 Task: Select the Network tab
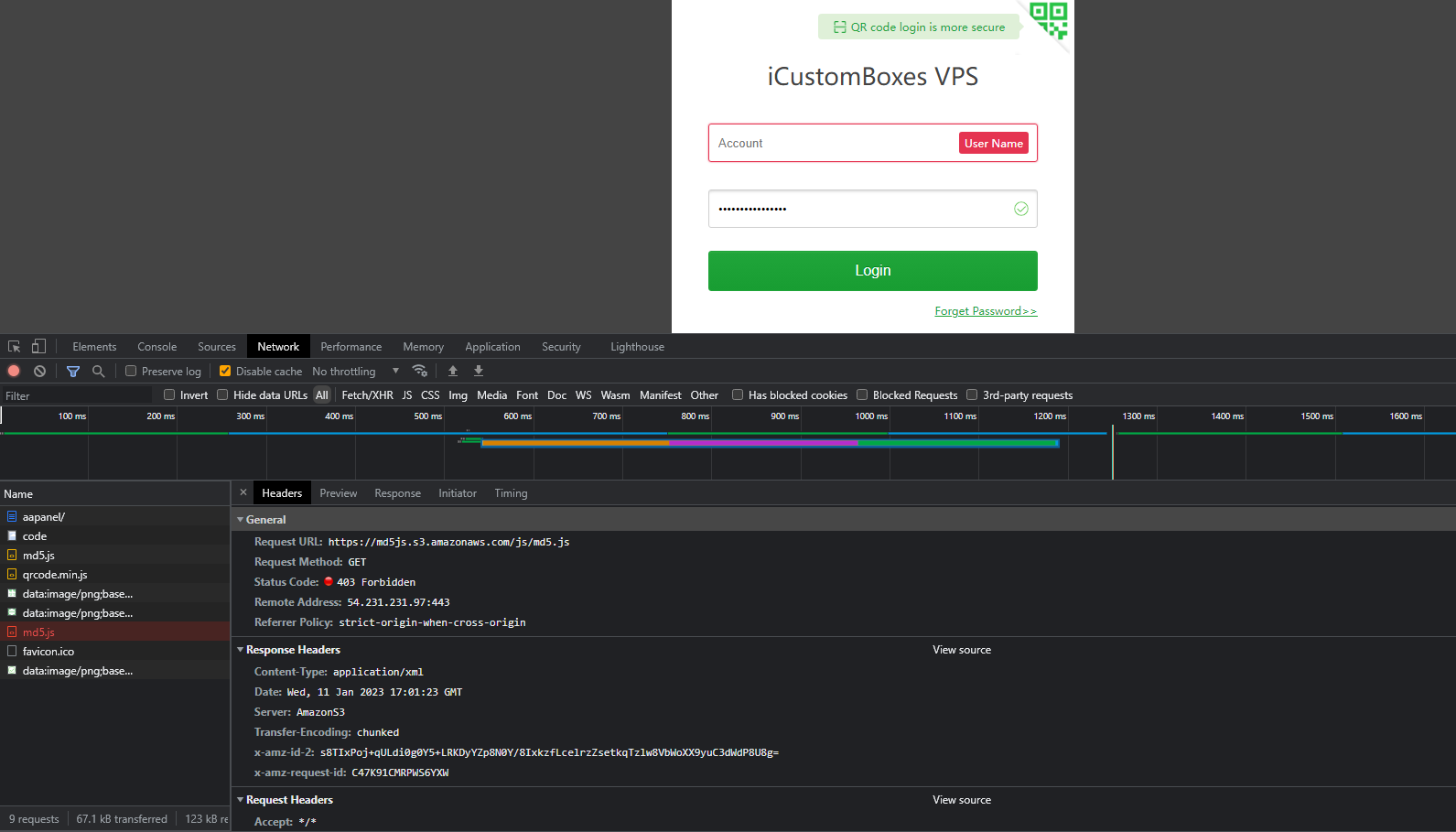(x=278, y=347)
